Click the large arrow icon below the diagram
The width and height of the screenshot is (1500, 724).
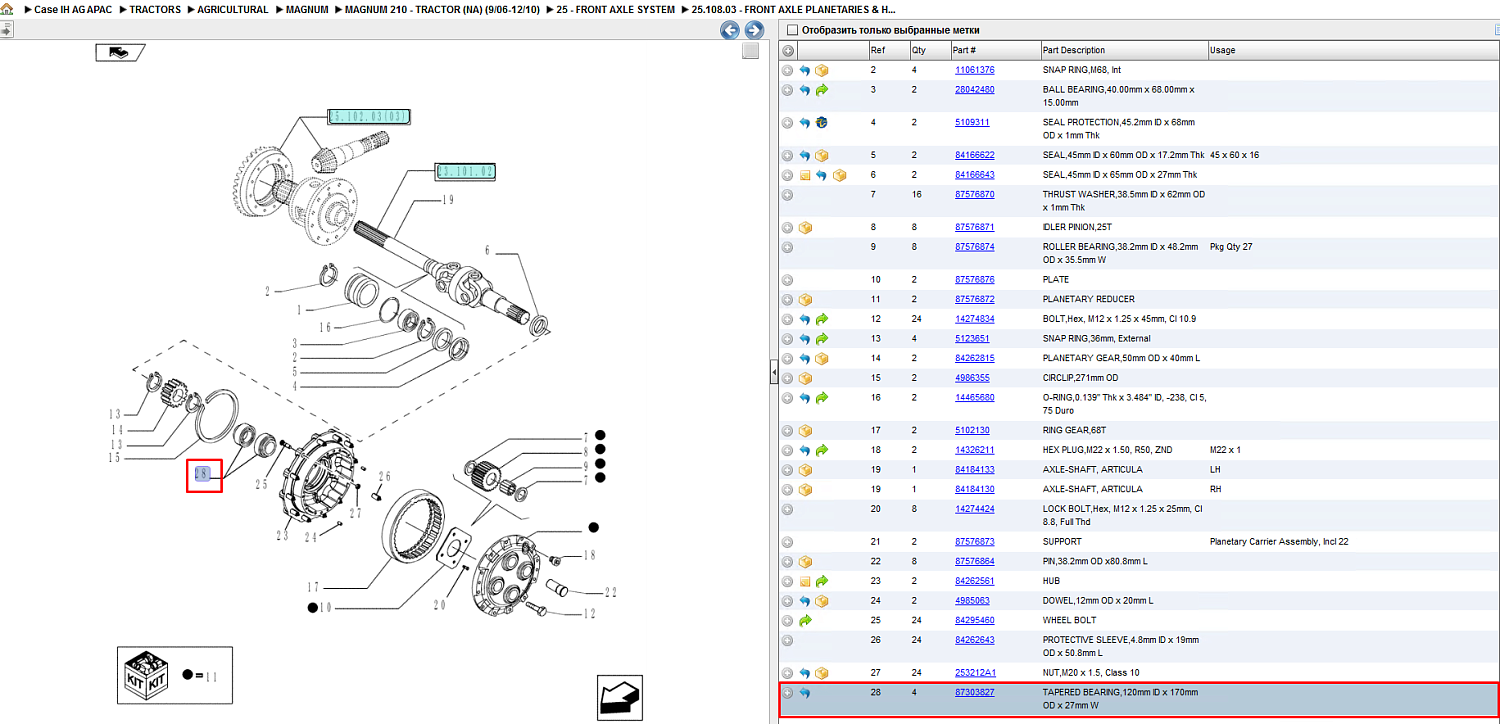(x=619, y=696)
